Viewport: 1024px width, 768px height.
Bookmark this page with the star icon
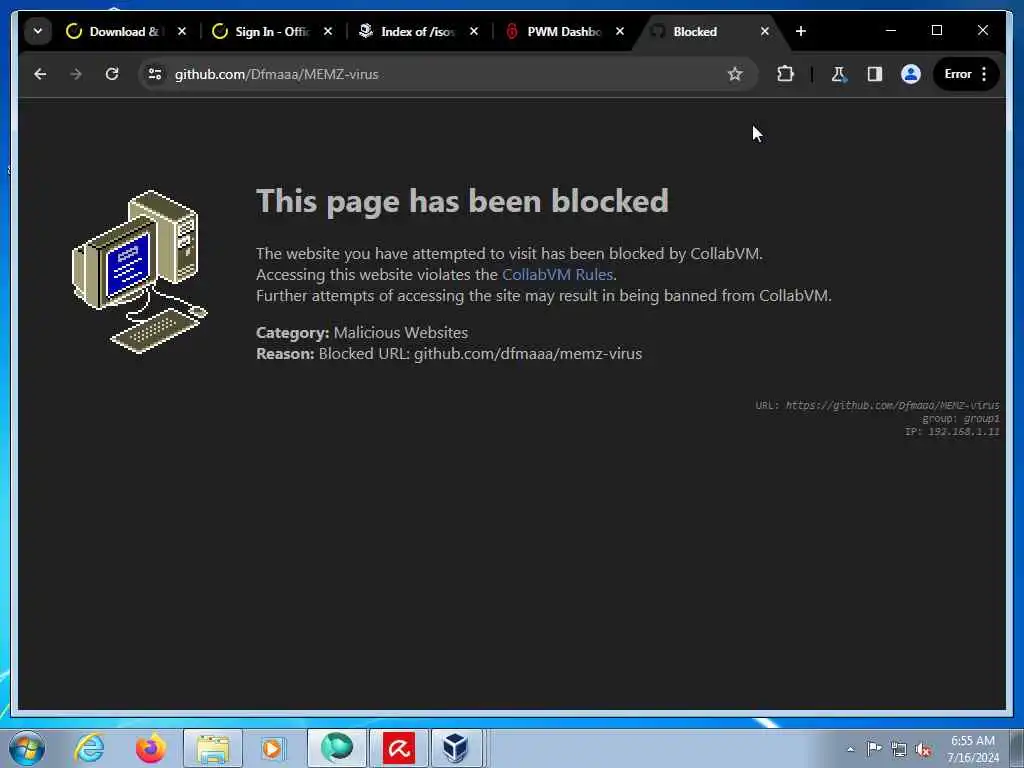(x=735, y=74)
